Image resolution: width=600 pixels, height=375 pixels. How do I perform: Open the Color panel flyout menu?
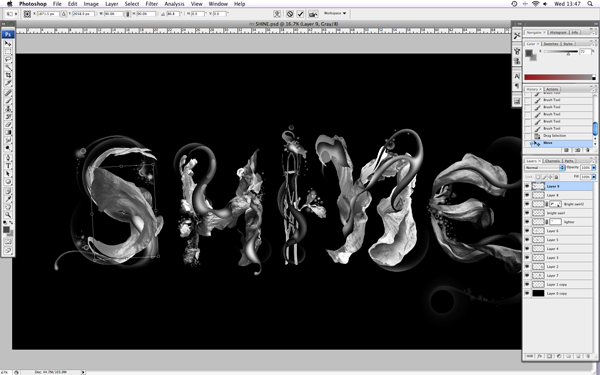(x=593, y=44)
